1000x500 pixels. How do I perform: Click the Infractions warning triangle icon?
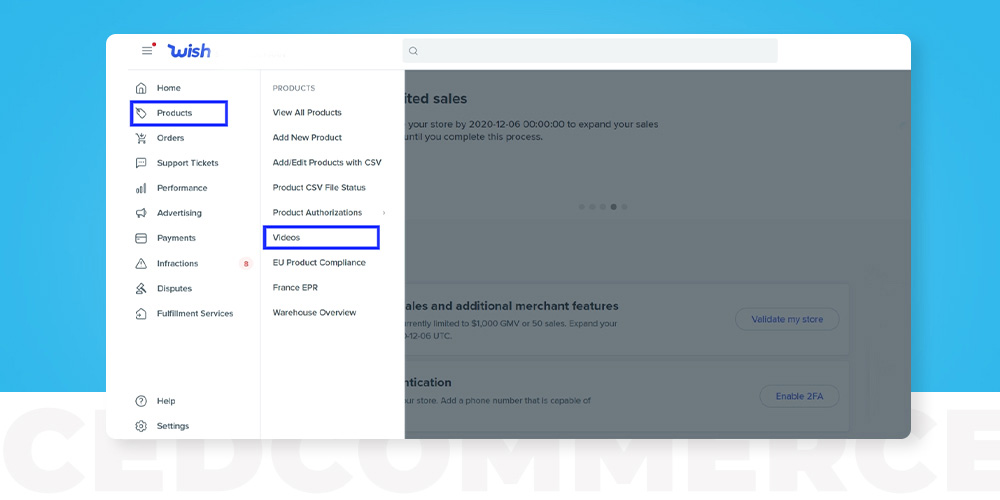pyautogui.click(x=141, y=263)
